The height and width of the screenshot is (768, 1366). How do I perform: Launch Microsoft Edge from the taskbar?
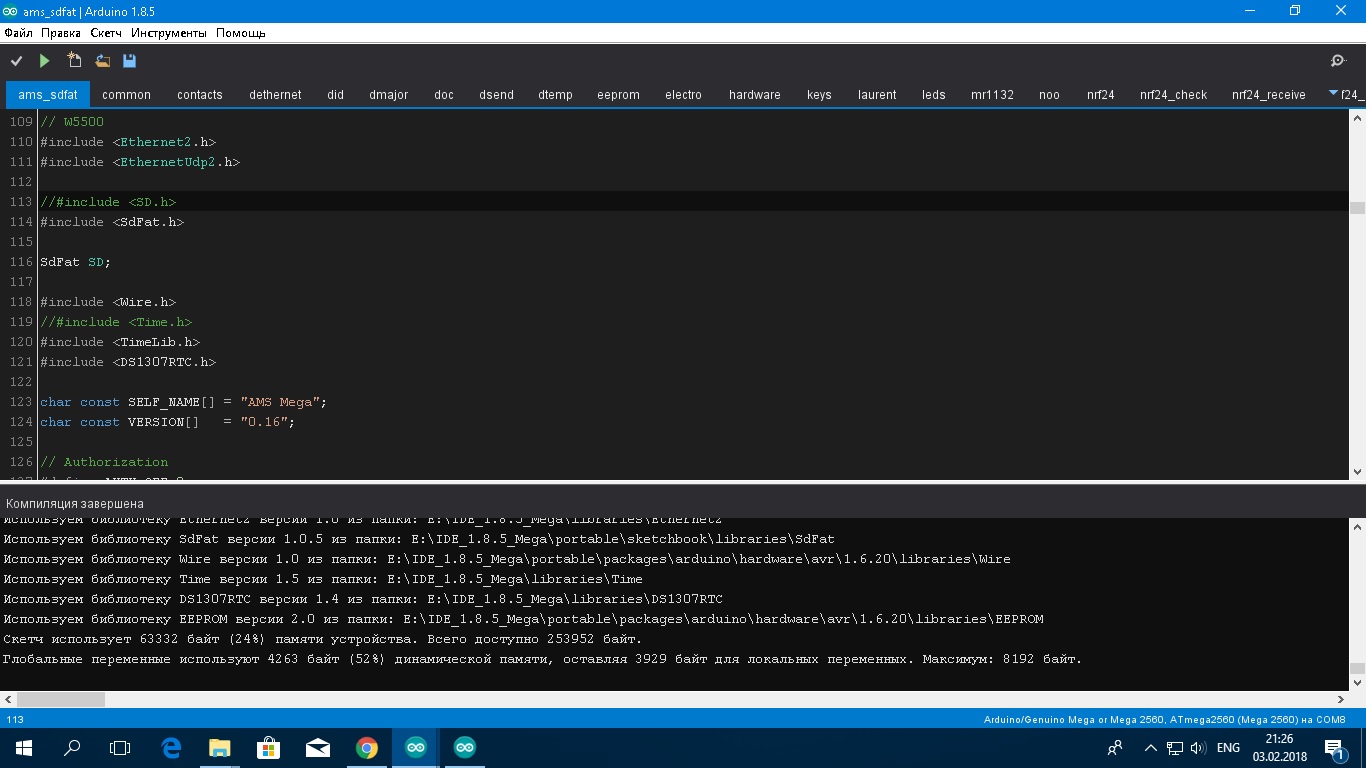[171, 748]
